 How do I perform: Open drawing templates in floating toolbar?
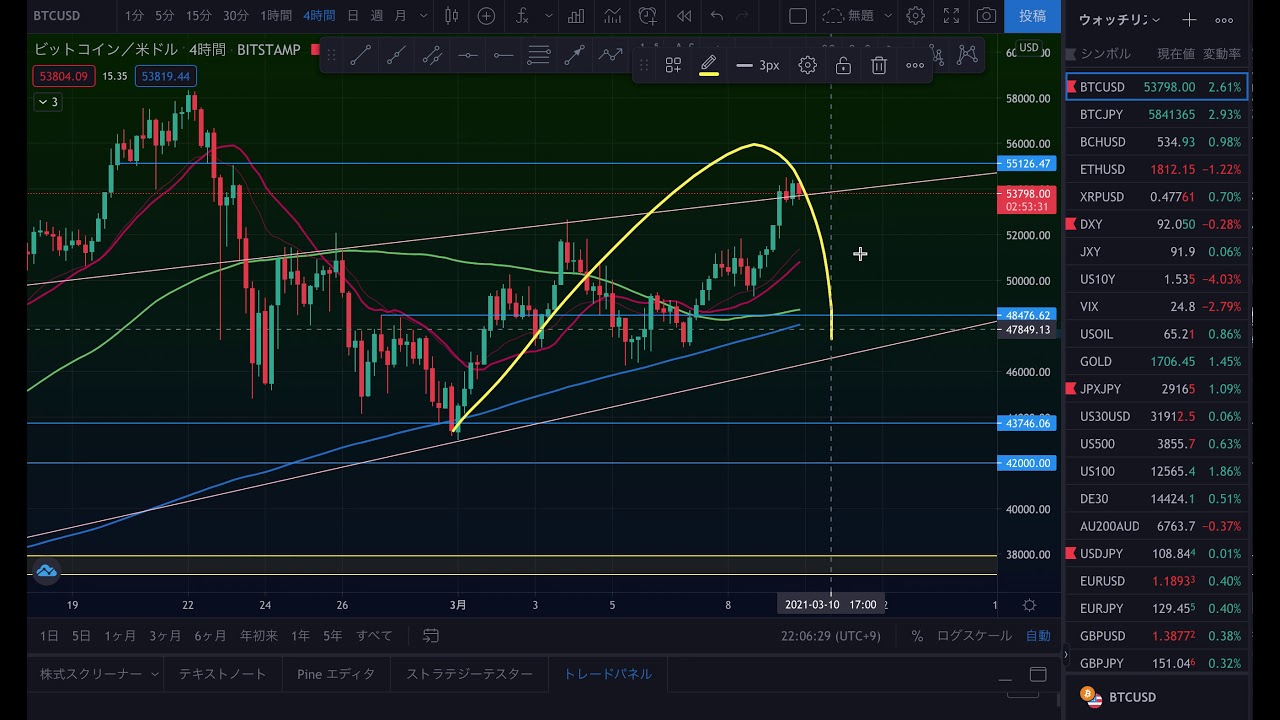[x=673, y=65]
